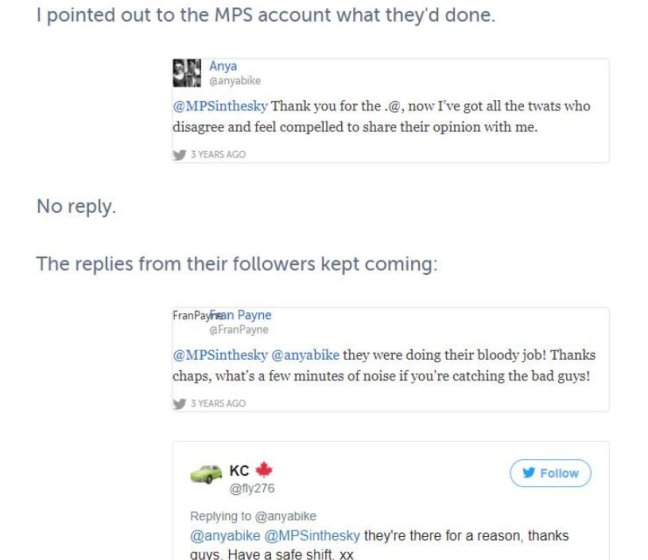
Task: Click the @anyabike handle under Anya's name
Action: [x=235, y=81]
